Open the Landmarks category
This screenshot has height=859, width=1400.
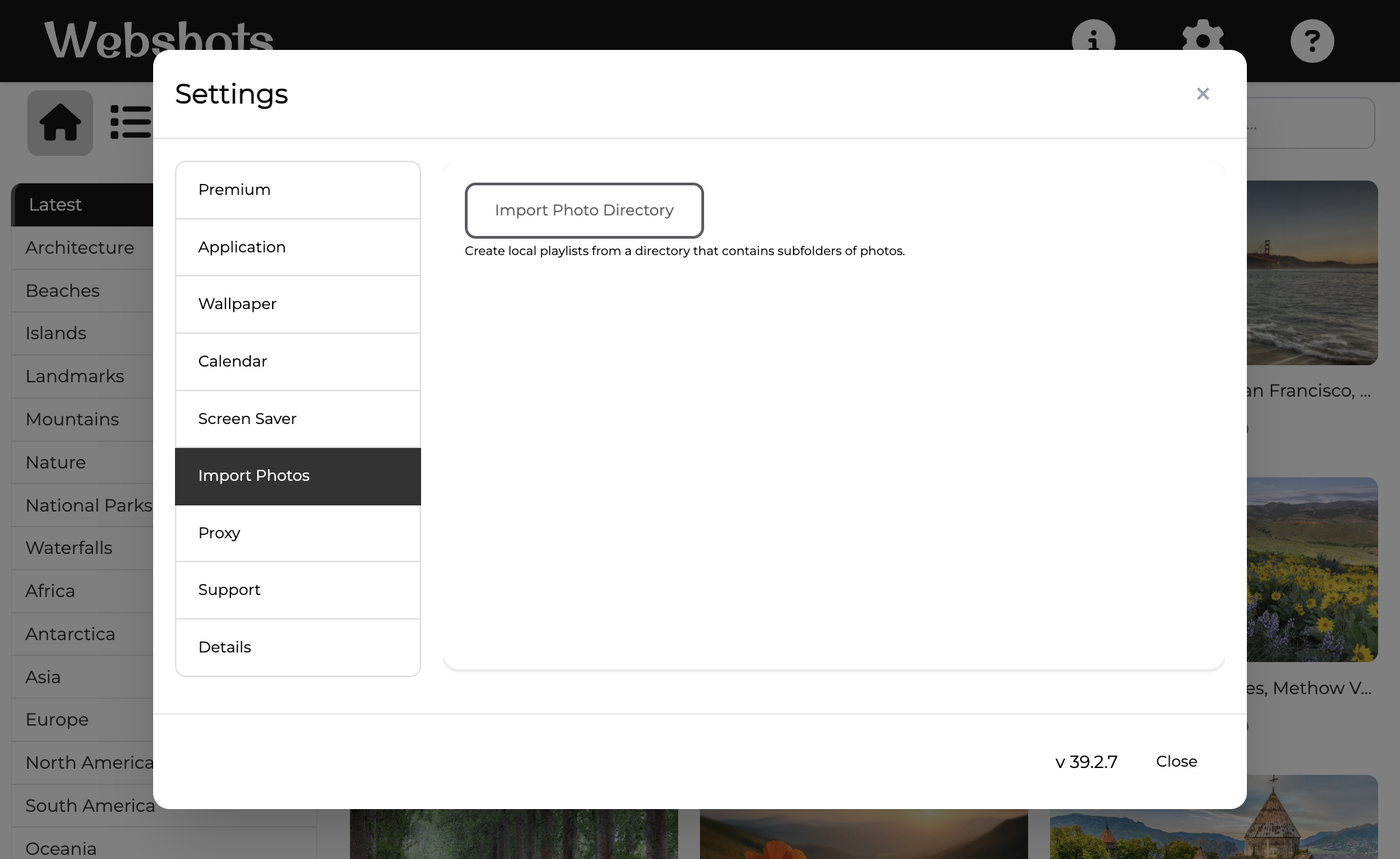tap(82, 376)
